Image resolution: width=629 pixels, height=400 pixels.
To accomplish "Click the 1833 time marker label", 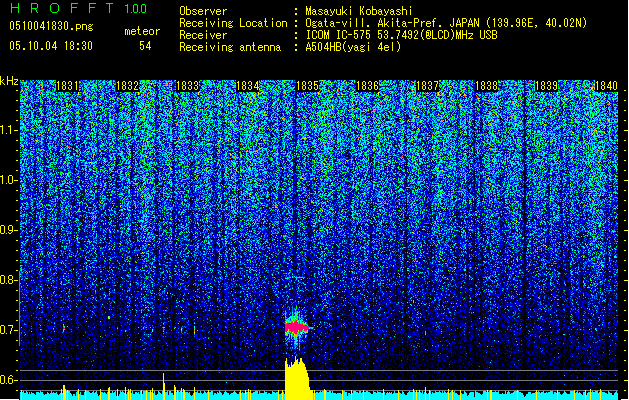I will [x=187, y=86].
